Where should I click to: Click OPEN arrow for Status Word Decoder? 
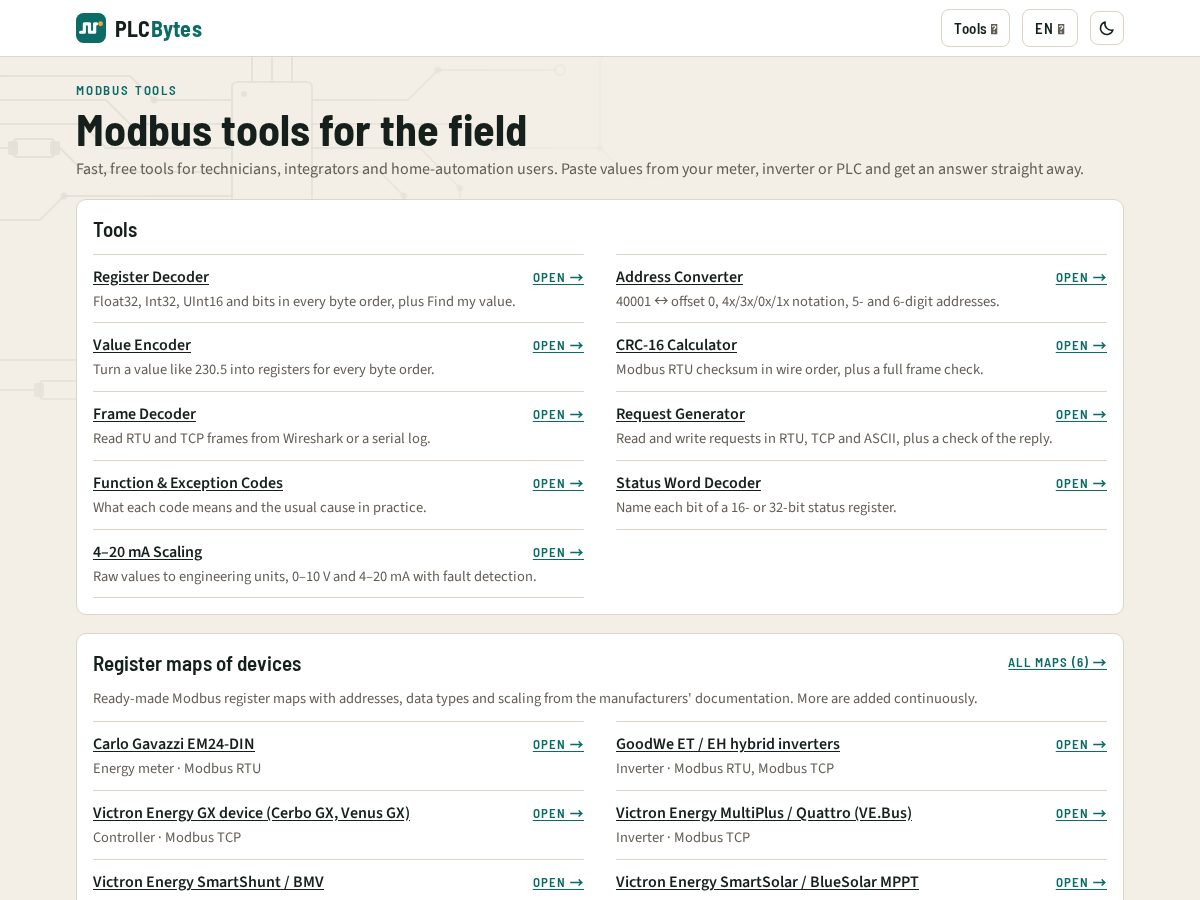[1081, 484]
